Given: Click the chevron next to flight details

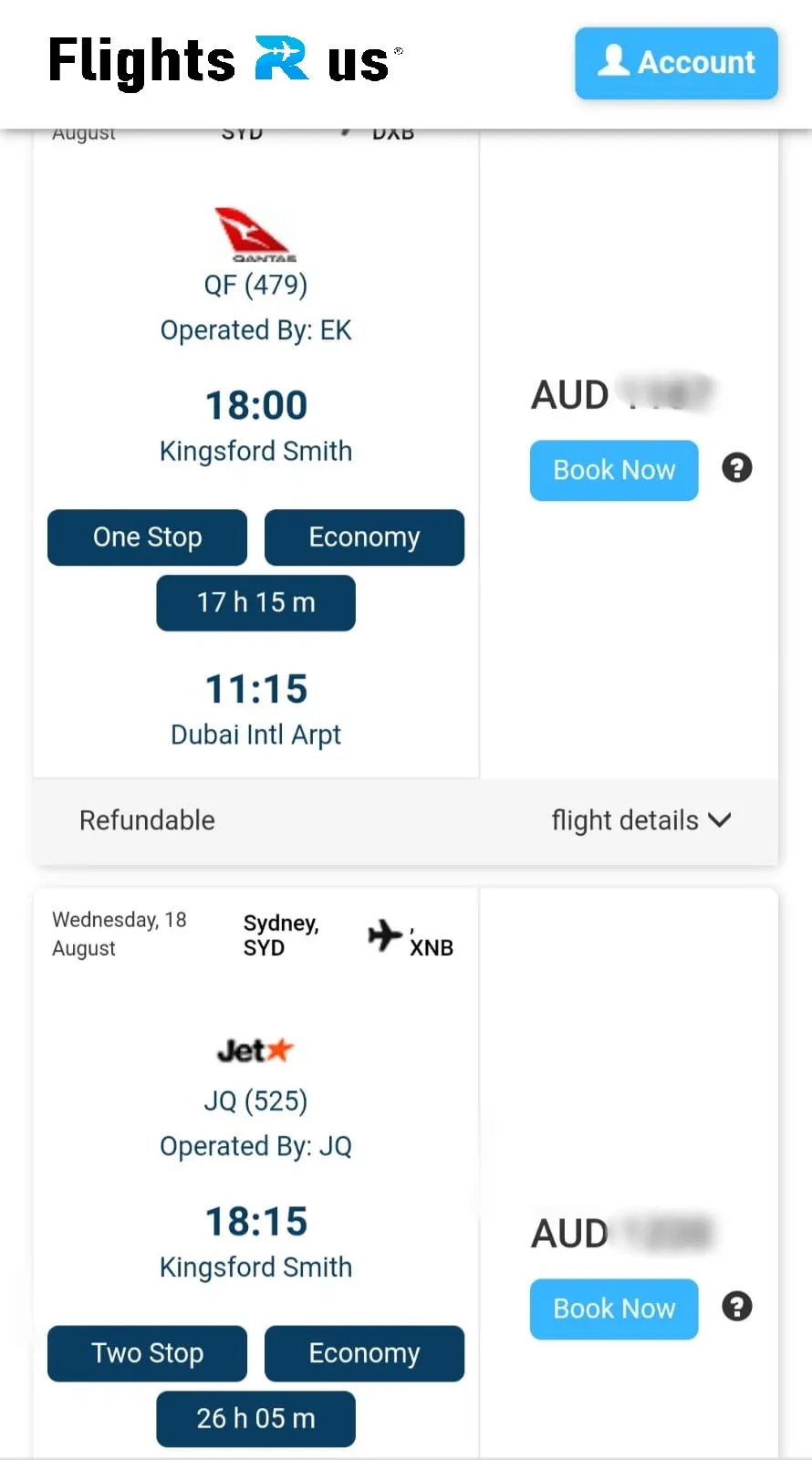Looking at the screenshot, I should click(x=720, y=820).
